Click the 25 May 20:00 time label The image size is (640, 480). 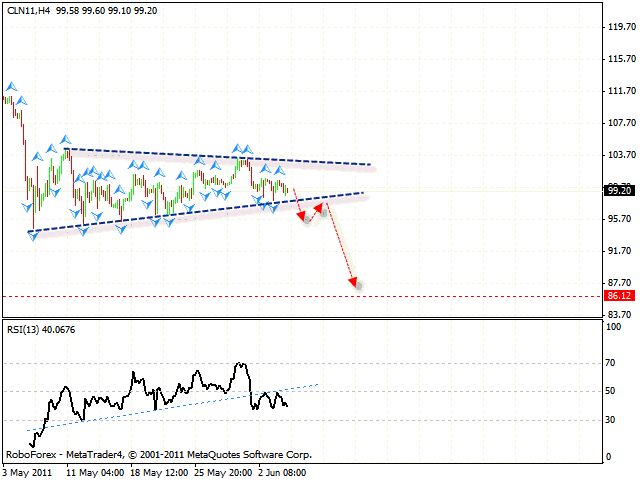(223, 472)
